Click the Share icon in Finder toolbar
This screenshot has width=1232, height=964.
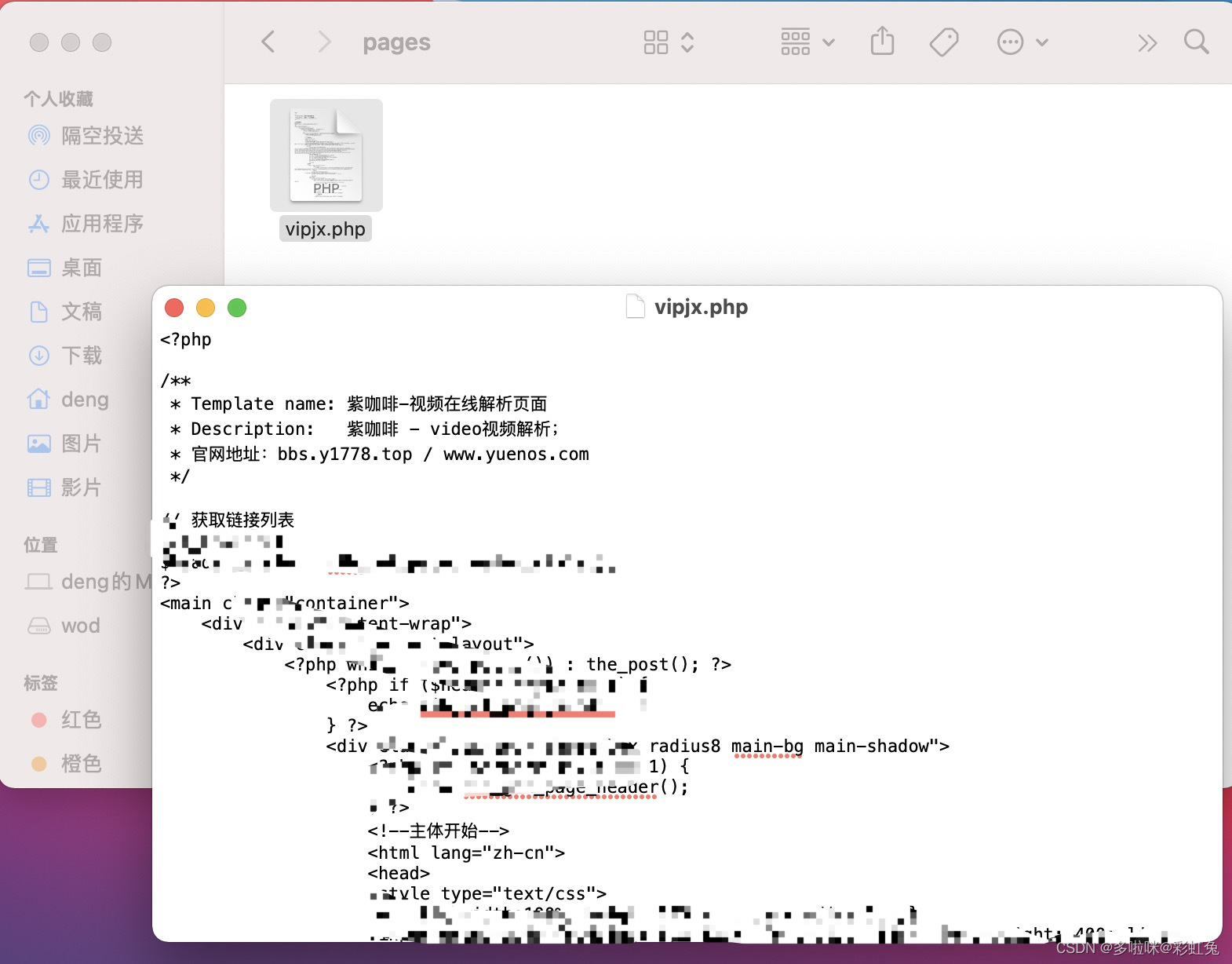(x=882, y=42)
